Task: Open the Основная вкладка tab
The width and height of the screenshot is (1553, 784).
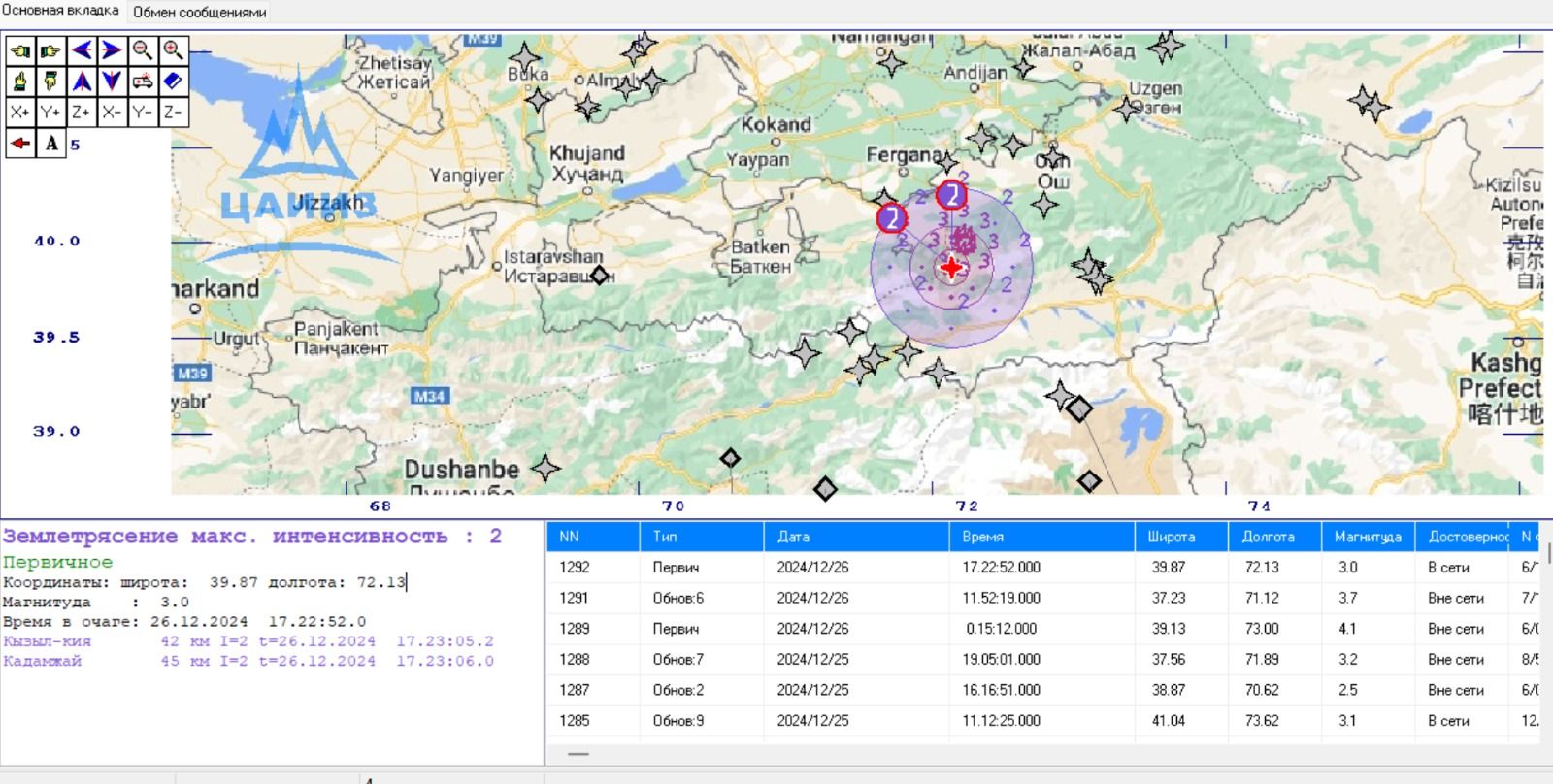Action: coord(60,11)
